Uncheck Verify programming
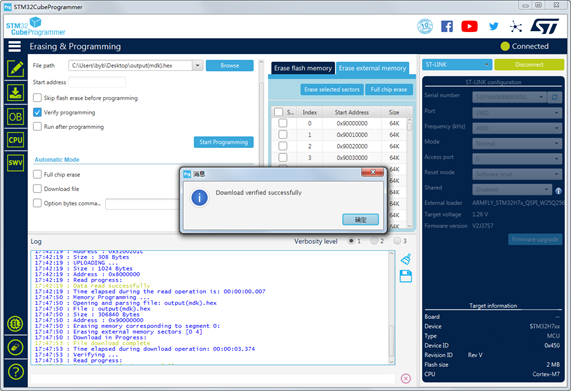571x391 pixels. pyautogui.click(x=37, y=112)
